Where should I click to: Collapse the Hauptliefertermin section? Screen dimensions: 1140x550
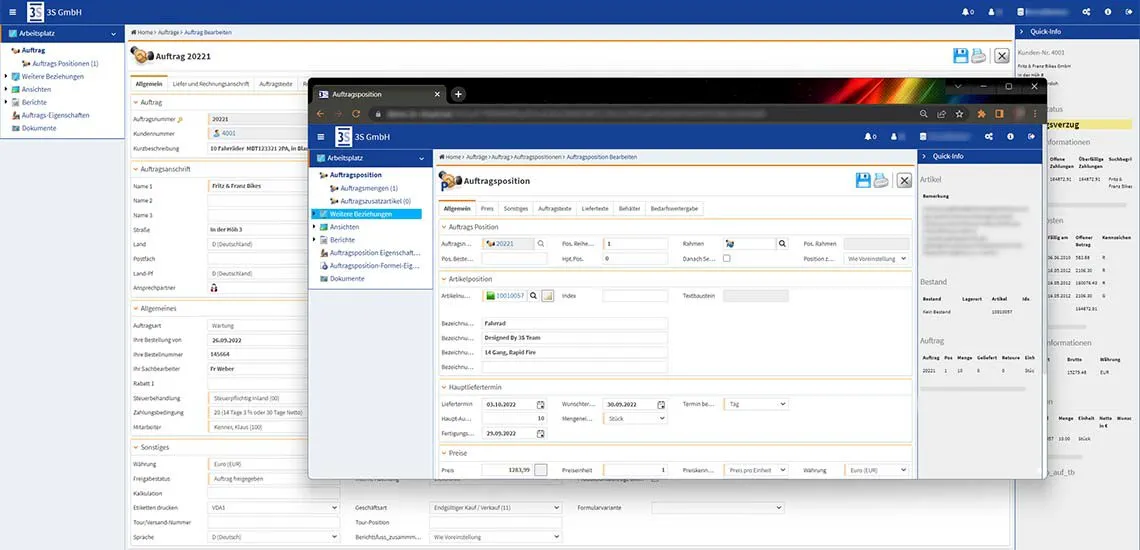pos(445,387)
